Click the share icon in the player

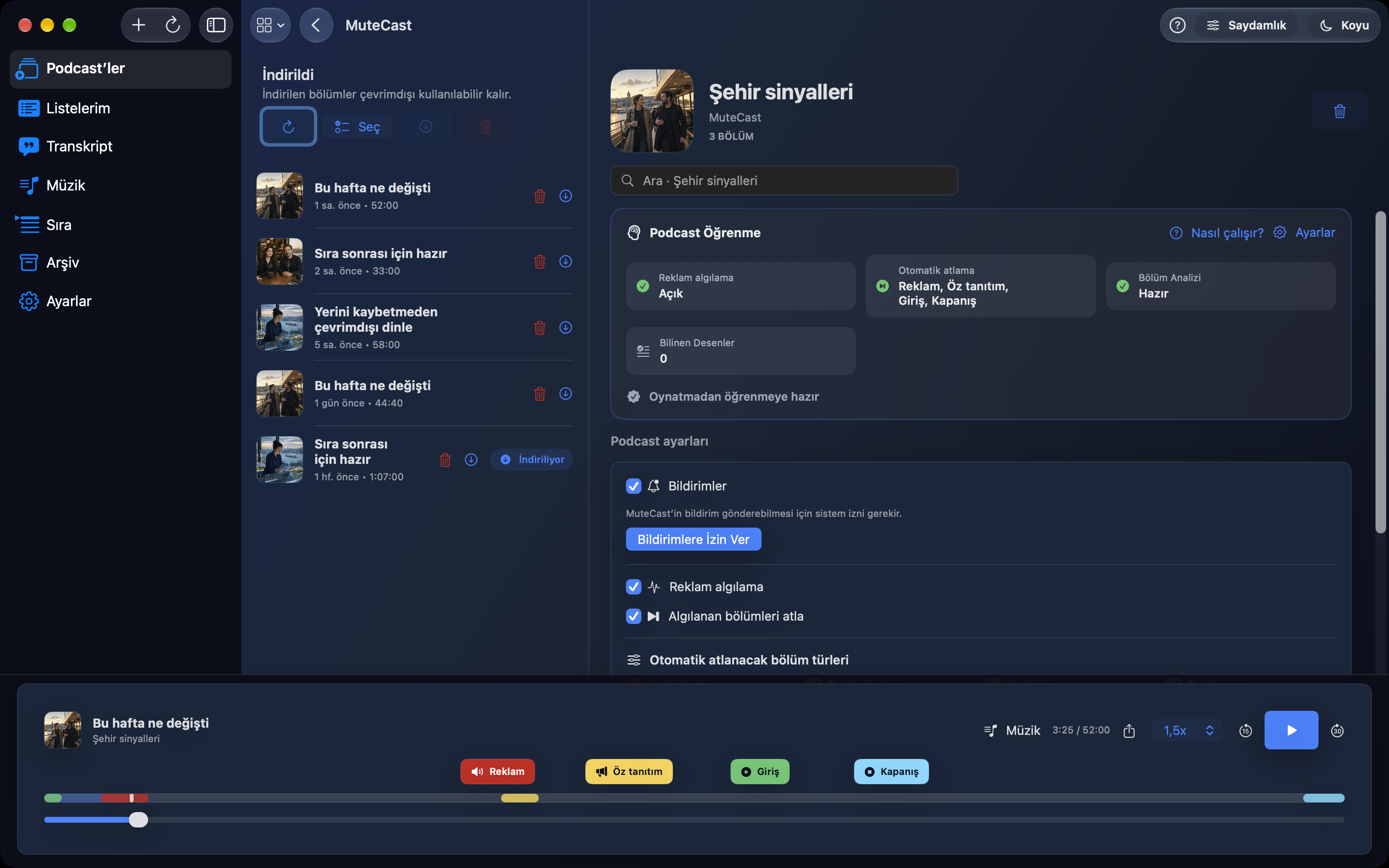pos(1129,730)
